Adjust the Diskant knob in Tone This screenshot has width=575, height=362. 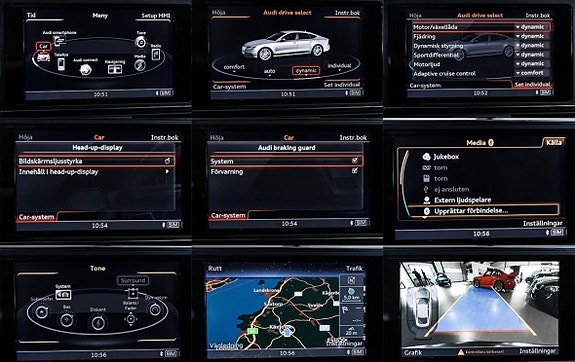pos(98,323)
